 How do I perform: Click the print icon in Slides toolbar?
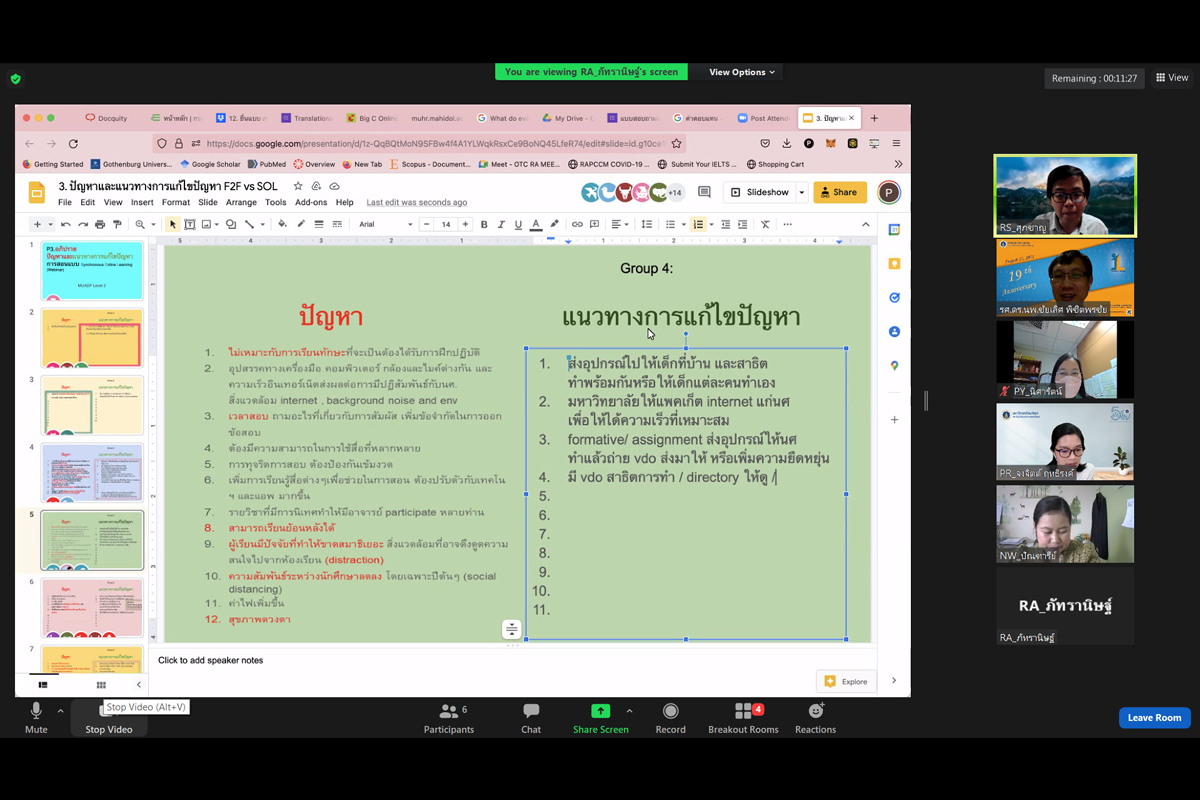pyautogui.click(x=100, y=225)
